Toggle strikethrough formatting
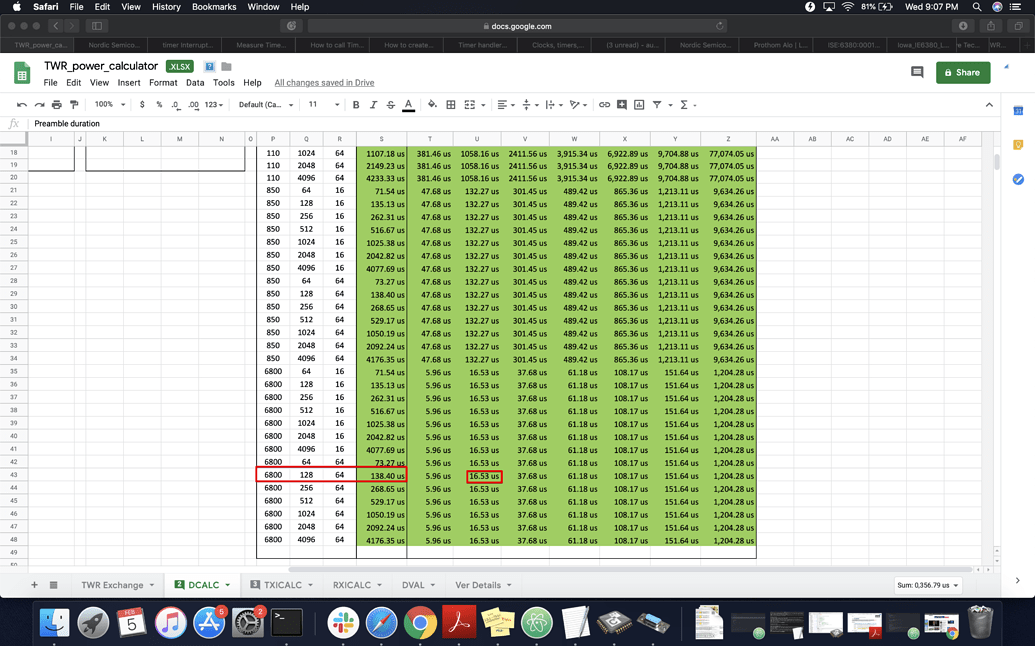1035x646 pixels. [x=389, y=104]
